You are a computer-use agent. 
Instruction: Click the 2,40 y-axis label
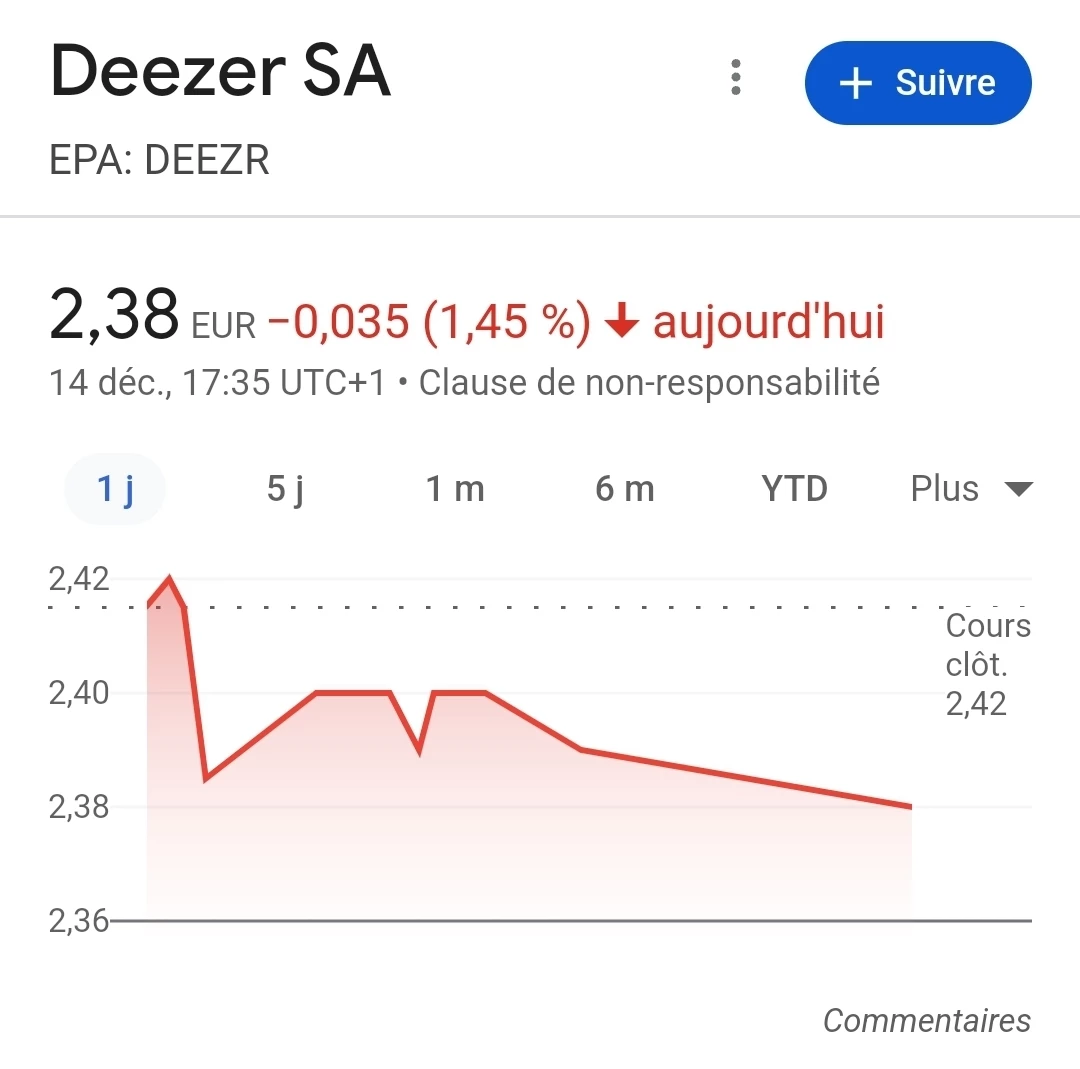[x=76, y=692]
